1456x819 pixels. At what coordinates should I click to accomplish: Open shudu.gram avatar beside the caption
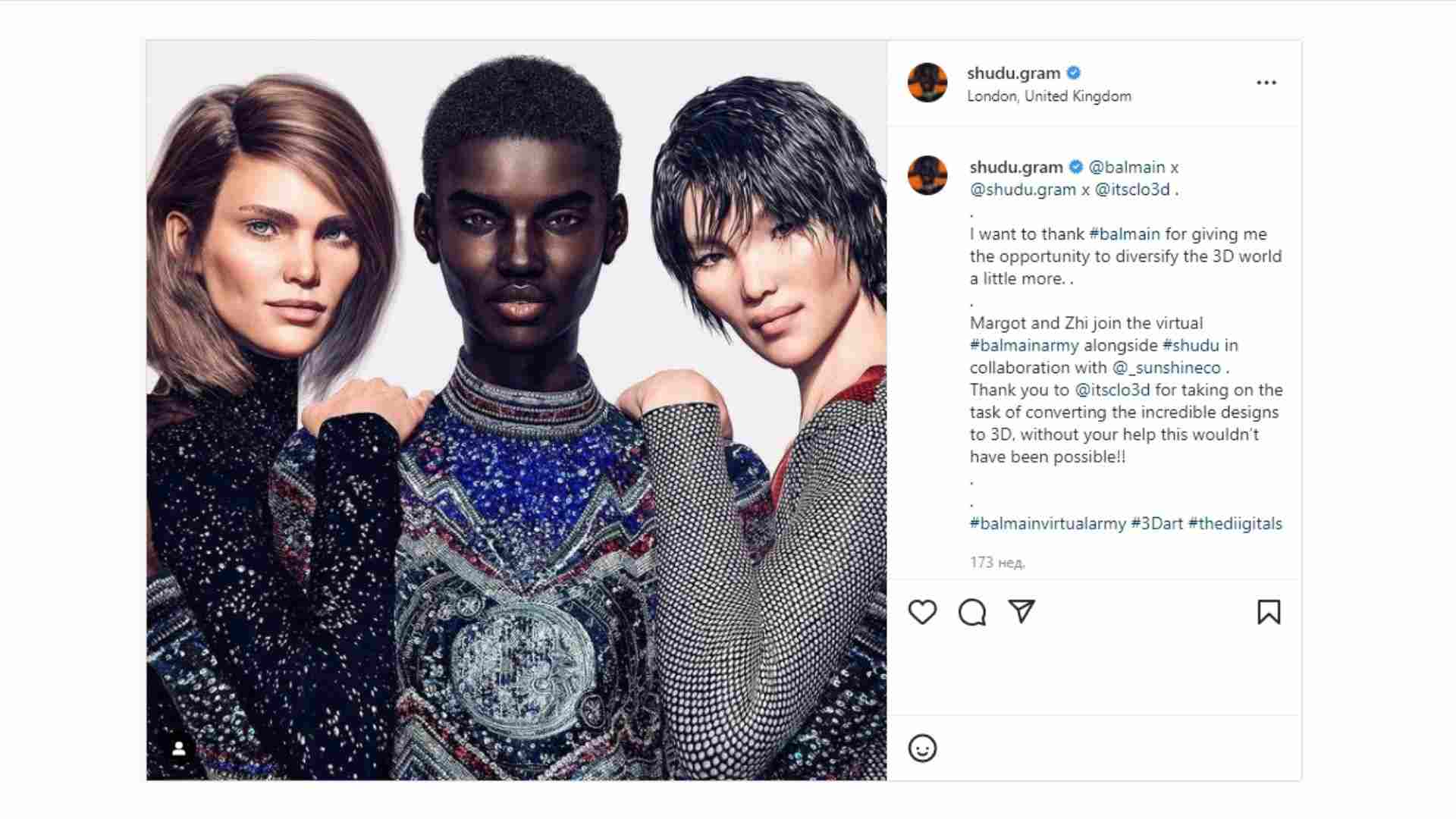tap(927, 175)
